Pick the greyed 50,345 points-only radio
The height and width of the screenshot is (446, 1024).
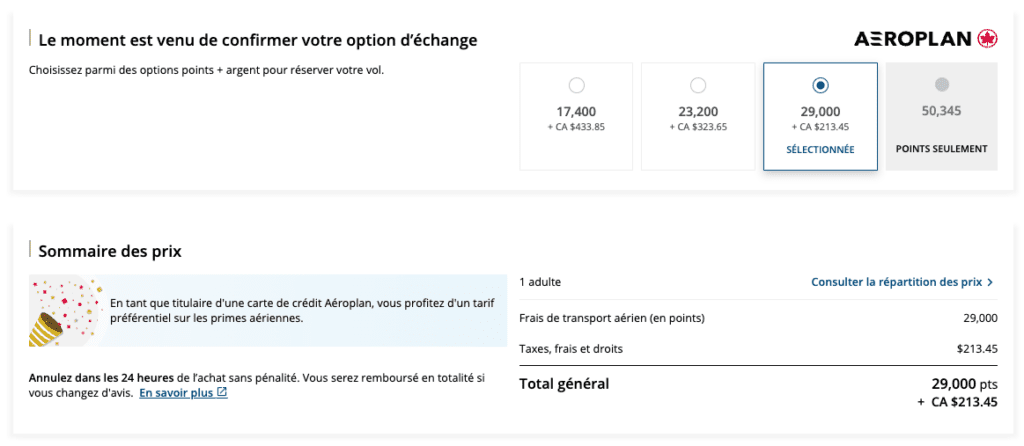941,86
